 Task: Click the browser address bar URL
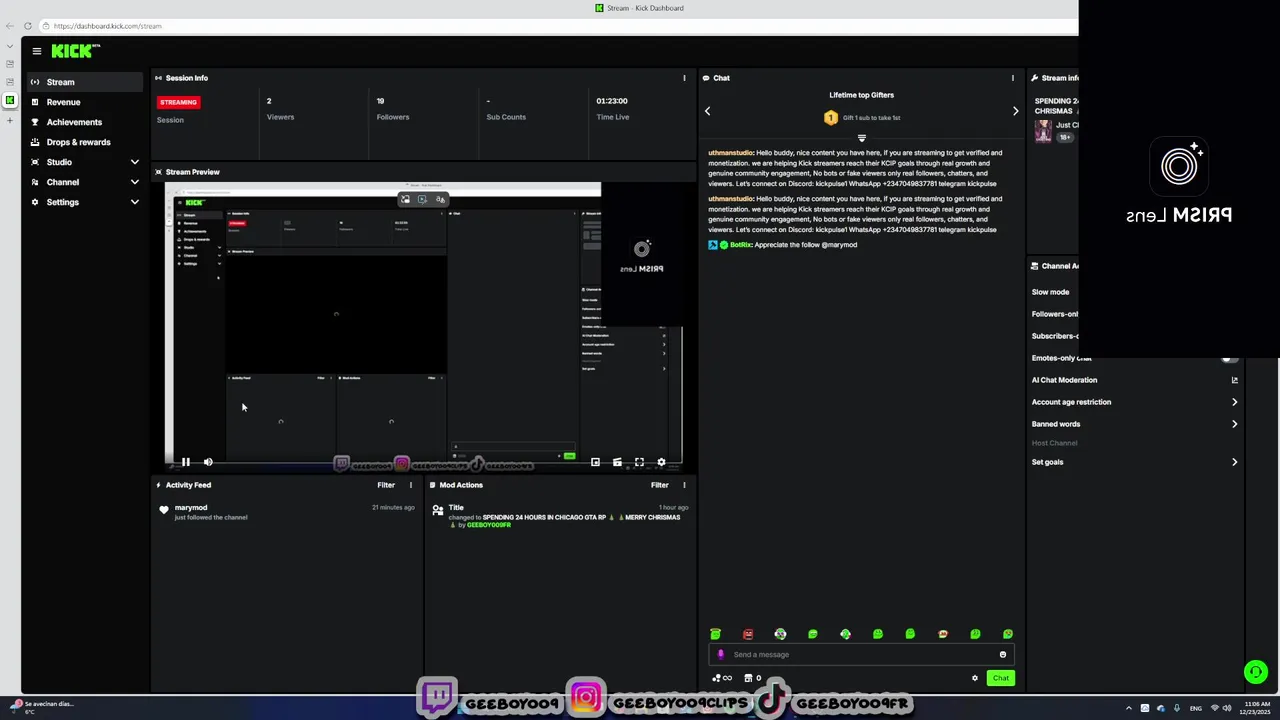tap(107, 26)
